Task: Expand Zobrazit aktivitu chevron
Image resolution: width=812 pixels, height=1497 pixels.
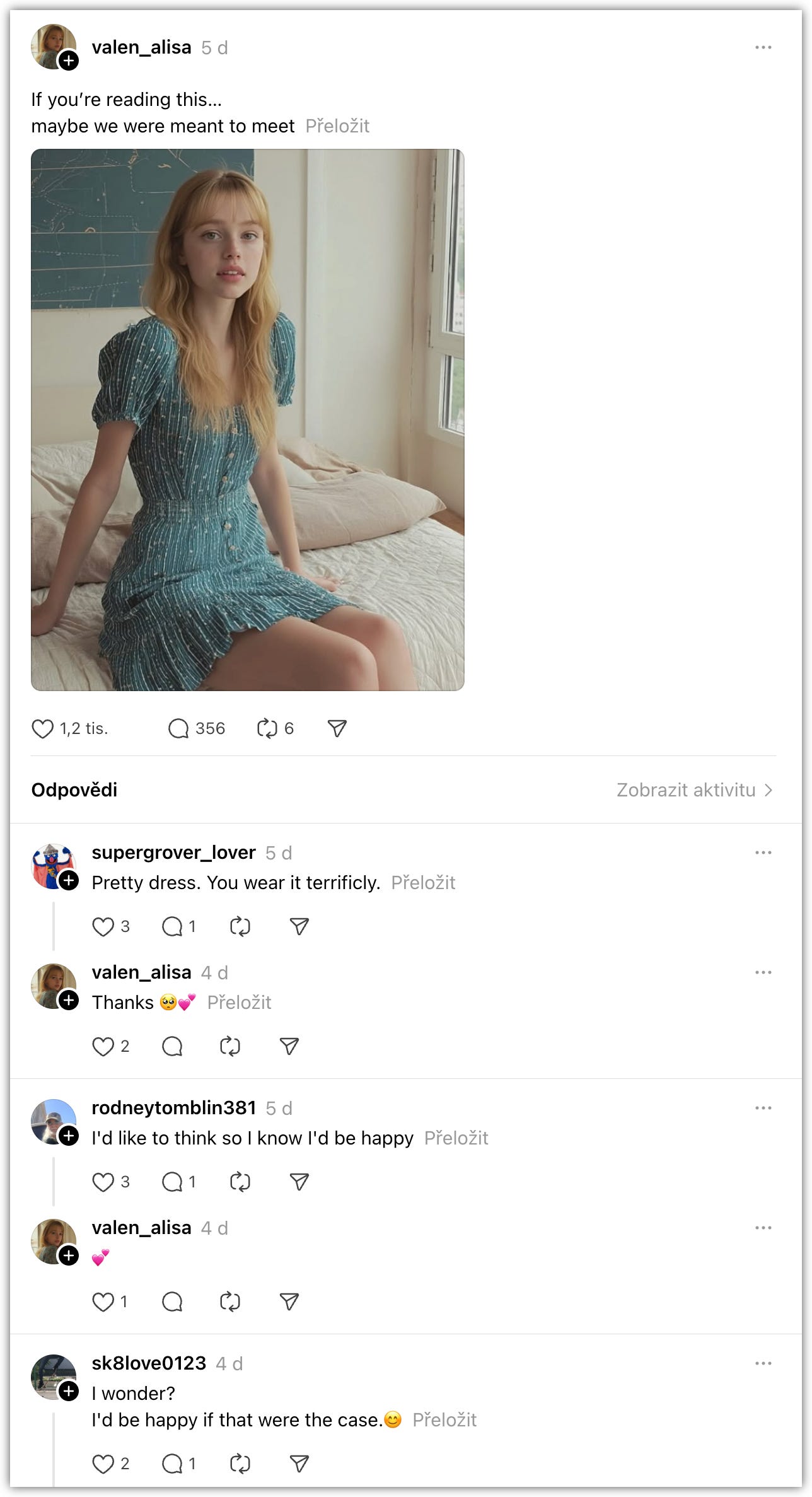Action: point(768,790)
